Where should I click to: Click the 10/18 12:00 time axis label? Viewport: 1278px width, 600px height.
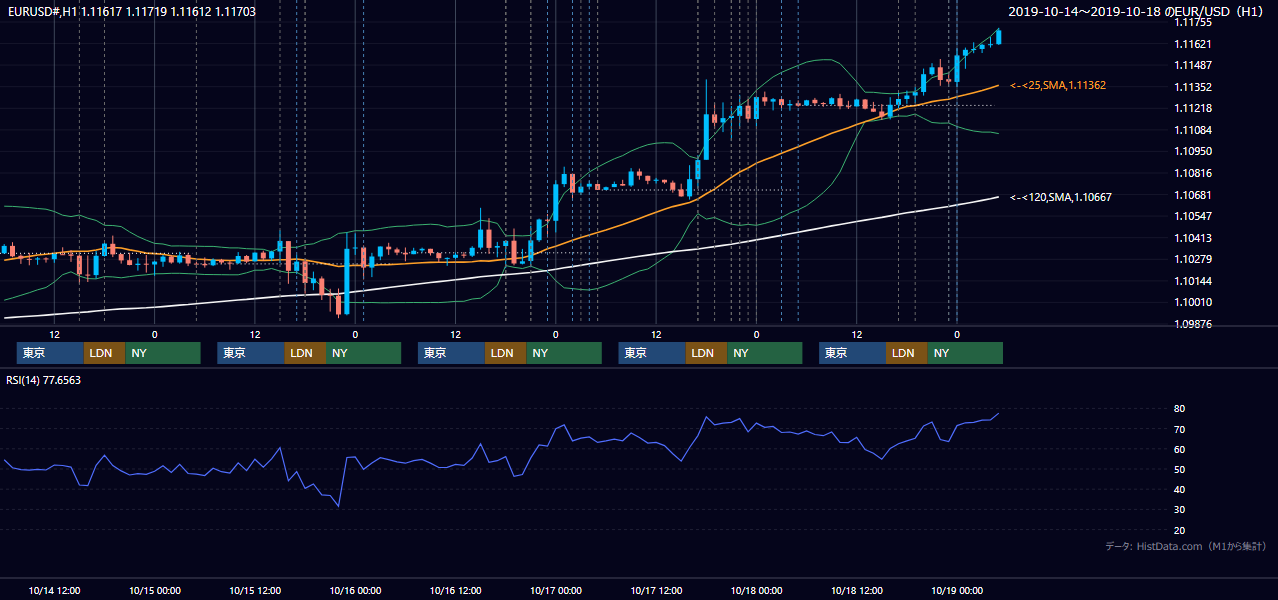tap(857, 590)
